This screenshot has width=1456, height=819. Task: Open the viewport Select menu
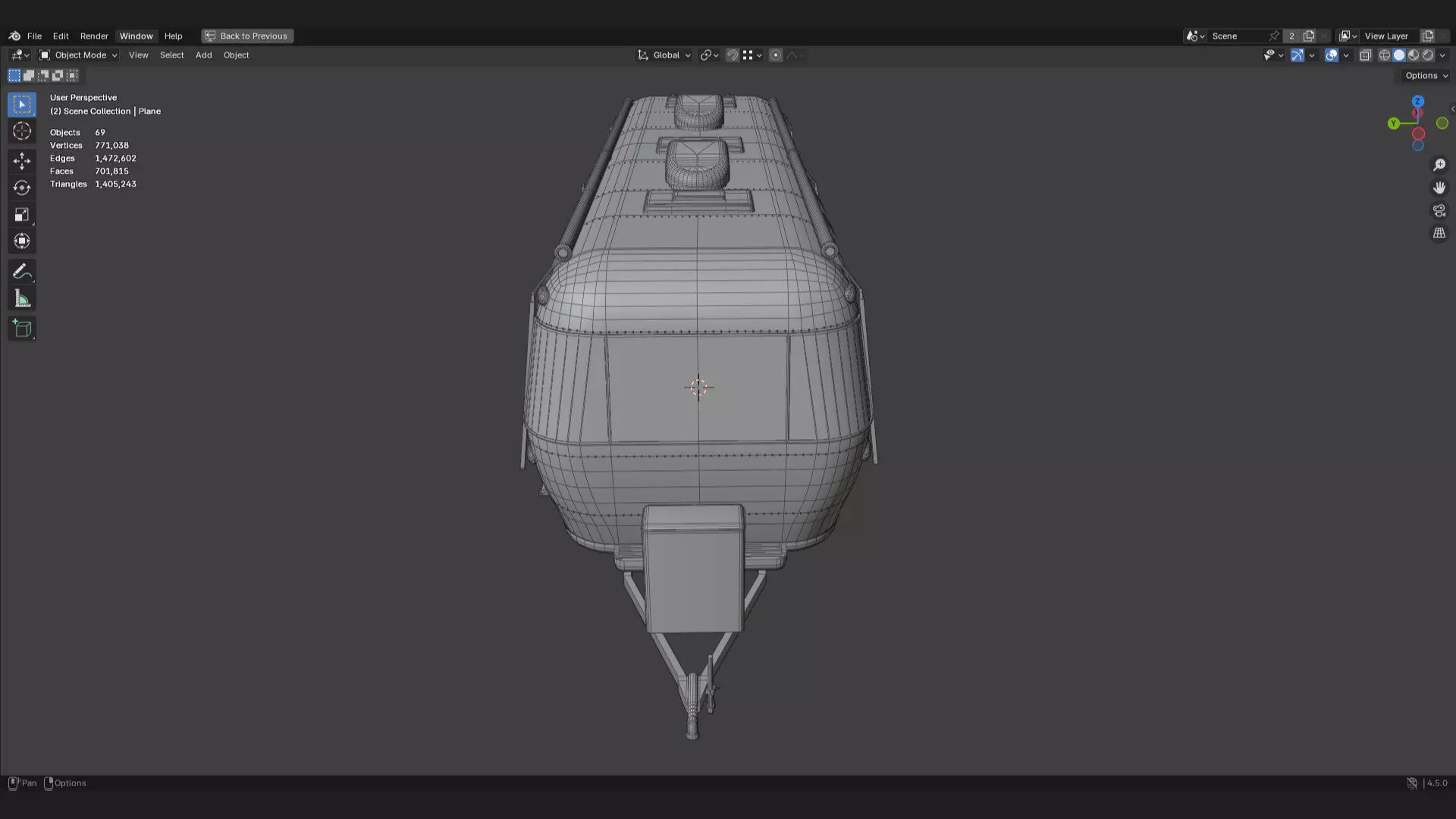pyautogui.click(x=171, y=55)
